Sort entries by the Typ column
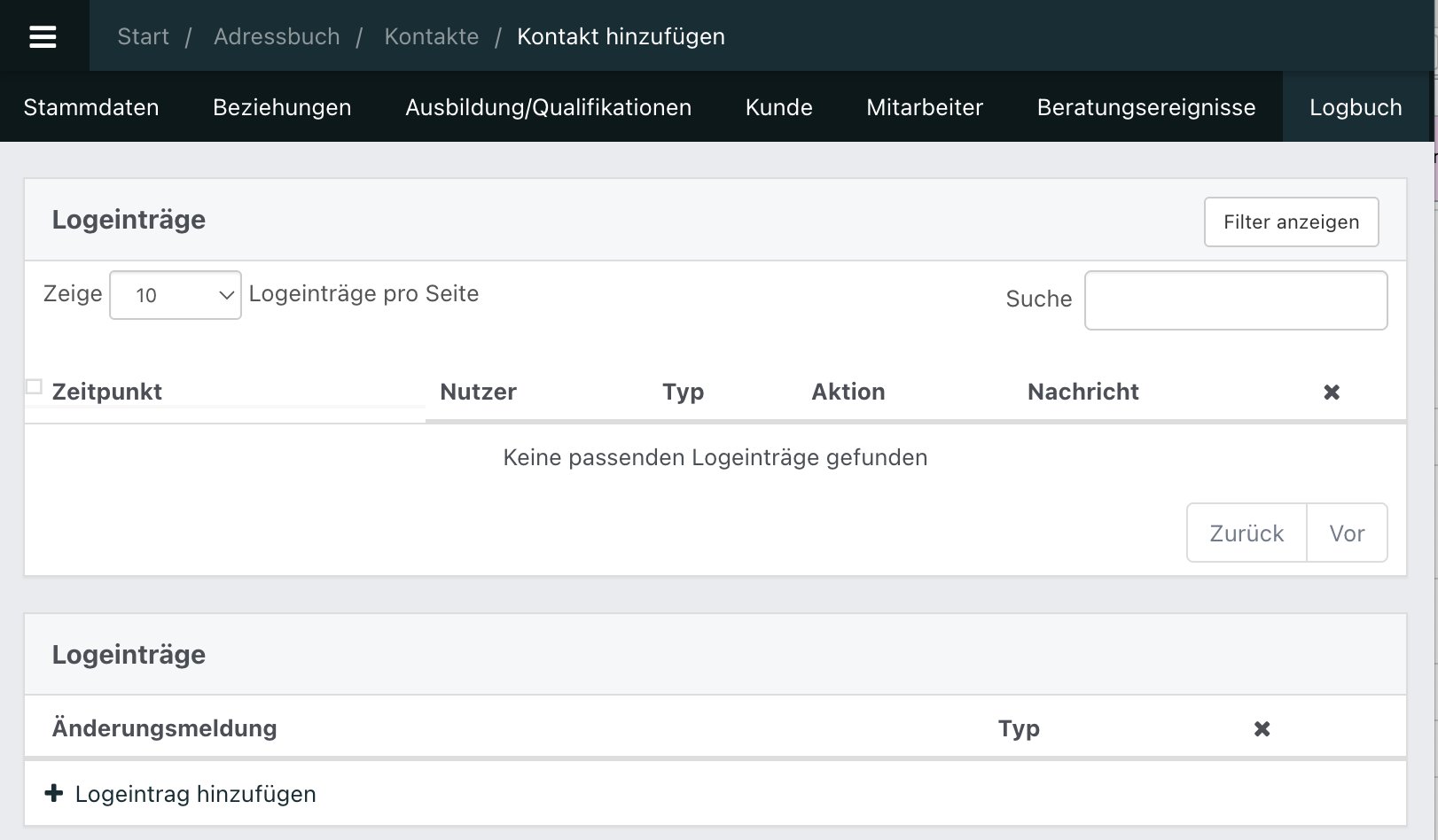1438x840 pixels. (x=683, y=391)
